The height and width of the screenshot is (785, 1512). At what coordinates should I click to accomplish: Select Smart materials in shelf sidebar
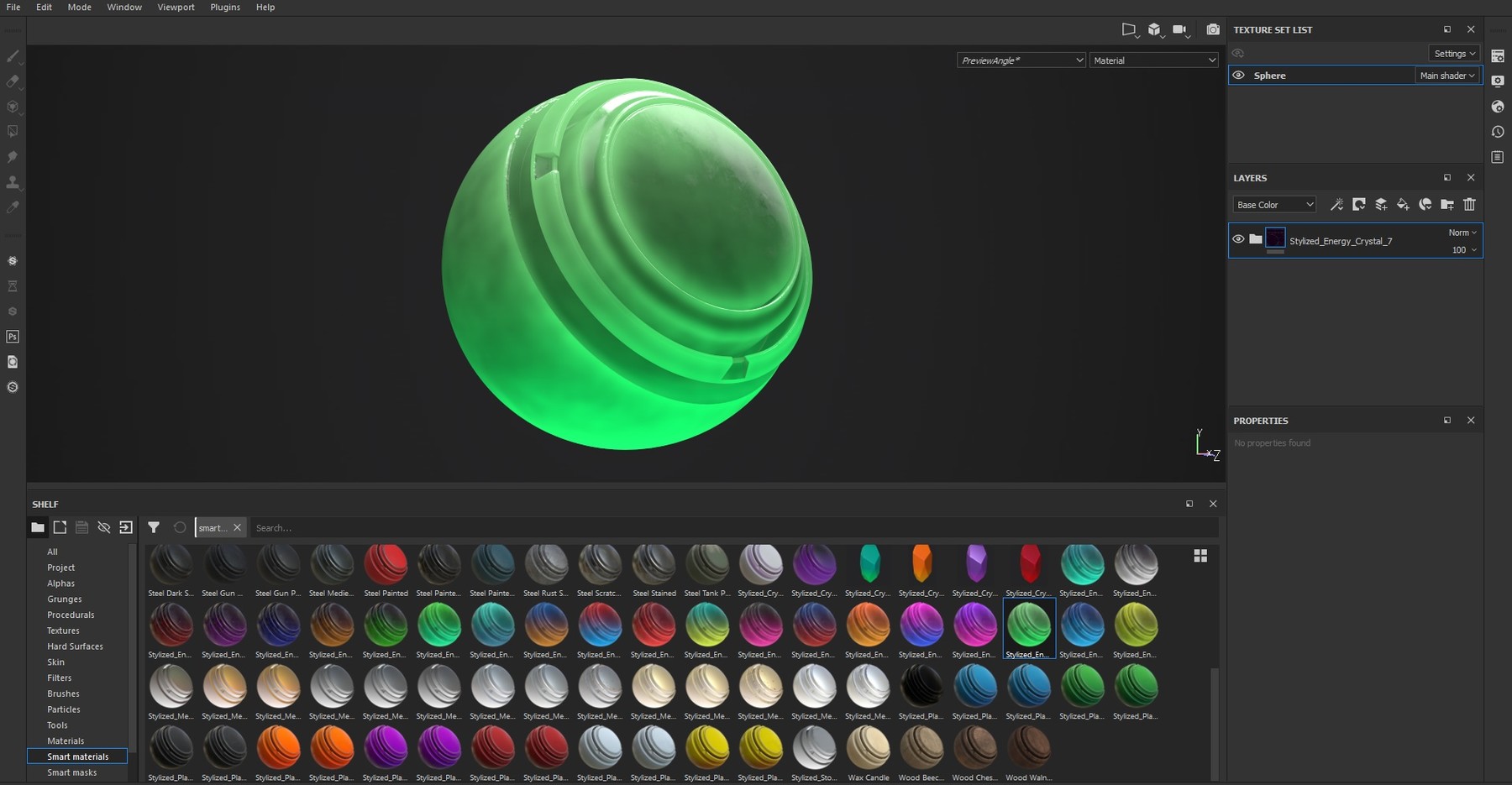coord(77,756)
